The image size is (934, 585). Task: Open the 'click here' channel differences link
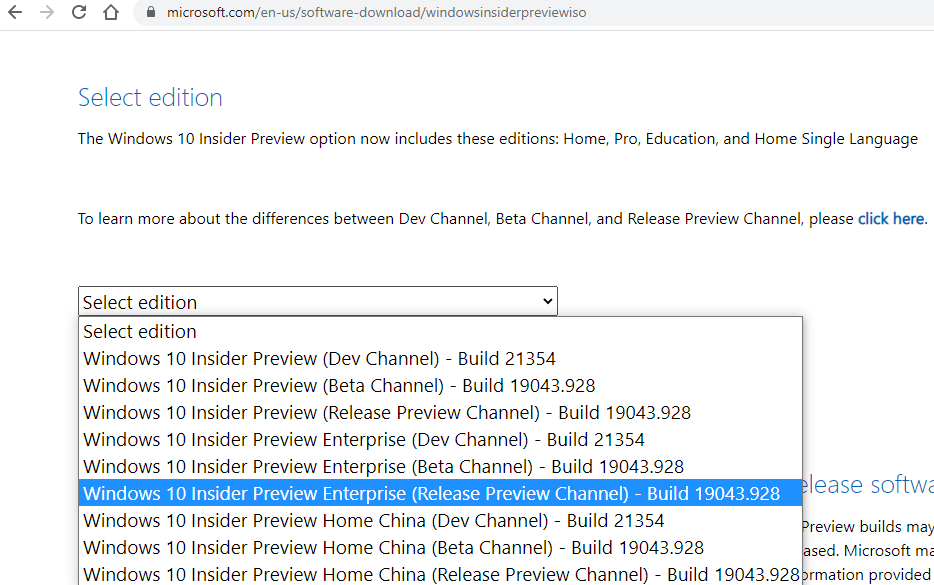pyautogui.click(x=891, y=219)
